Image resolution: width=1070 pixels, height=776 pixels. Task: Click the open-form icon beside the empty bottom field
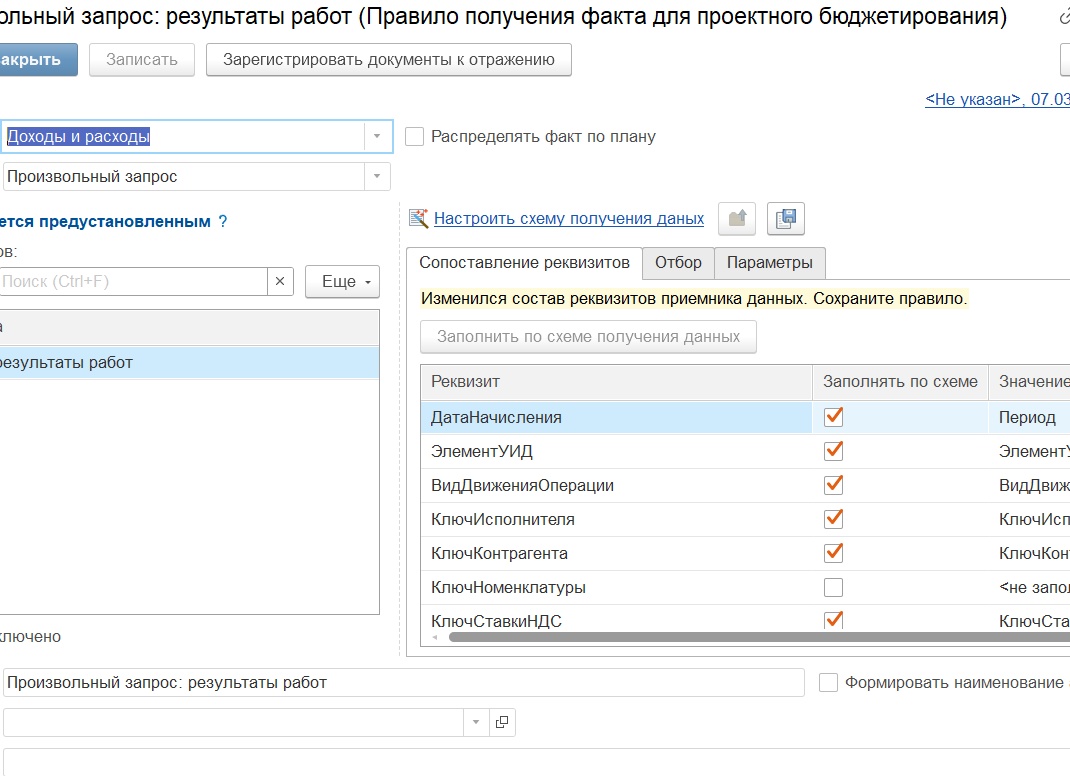(502, 722)
